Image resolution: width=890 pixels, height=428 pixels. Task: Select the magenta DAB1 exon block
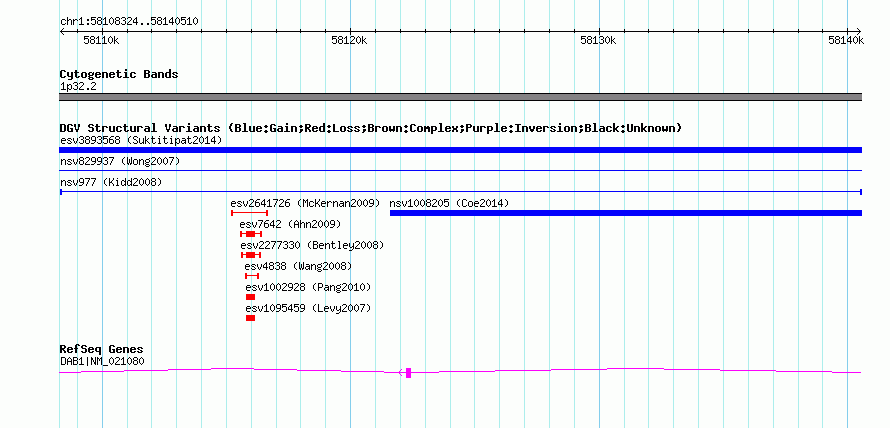point(408,373)
